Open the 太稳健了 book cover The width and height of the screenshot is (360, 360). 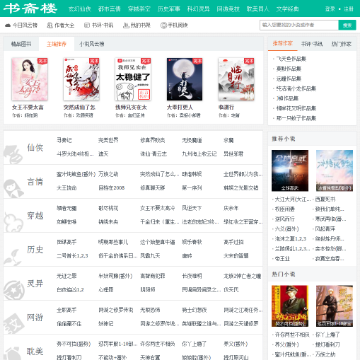[133, 79]
